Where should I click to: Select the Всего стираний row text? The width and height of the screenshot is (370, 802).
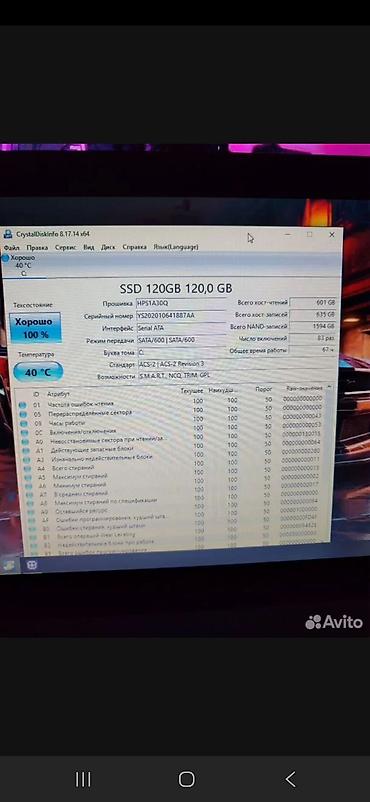(73, 467)
